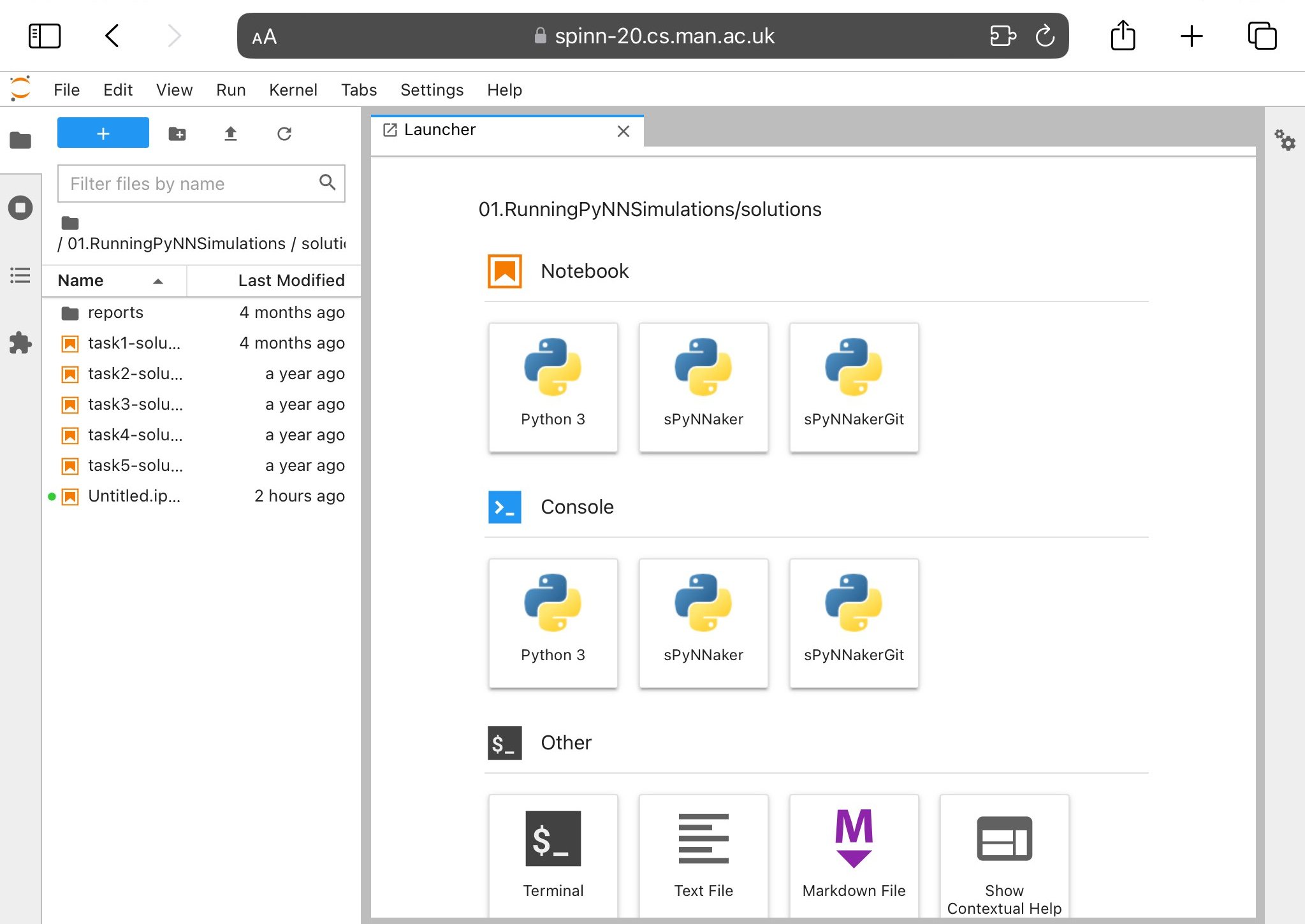The height and width of the screenshot is (924, 1305).
Task: Open Running Terminals and Kernels panel
Action: click(x=20, y=208)
